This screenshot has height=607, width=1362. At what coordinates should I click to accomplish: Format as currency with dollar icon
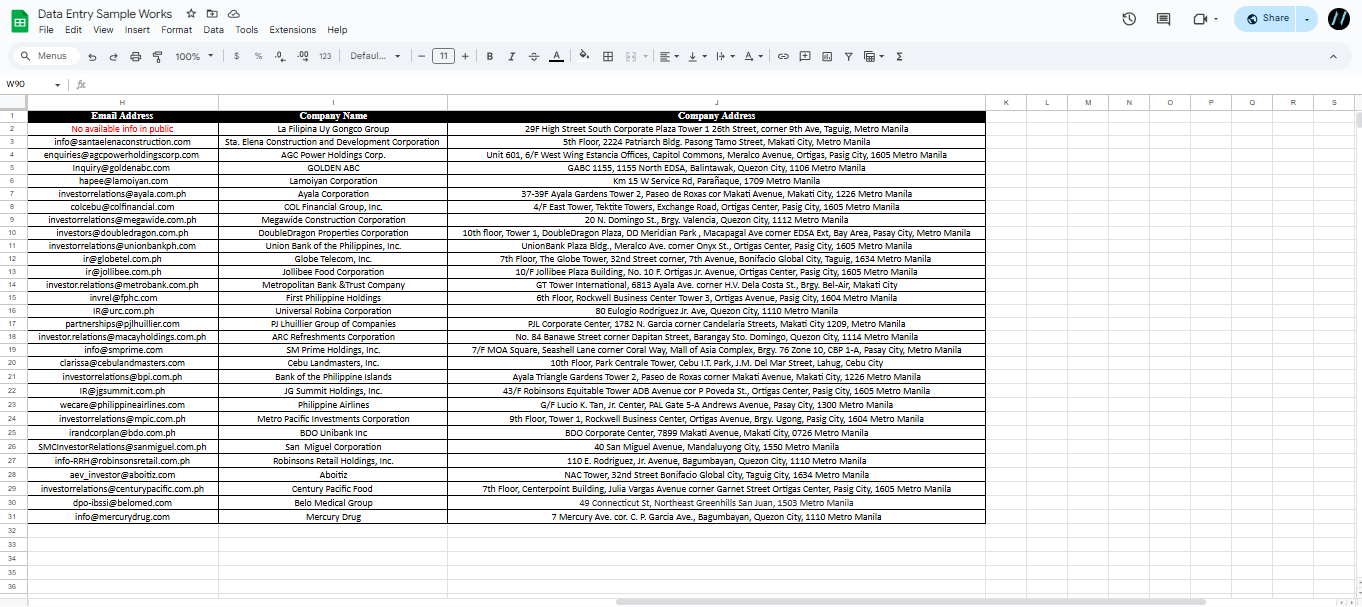coord(236,57)
